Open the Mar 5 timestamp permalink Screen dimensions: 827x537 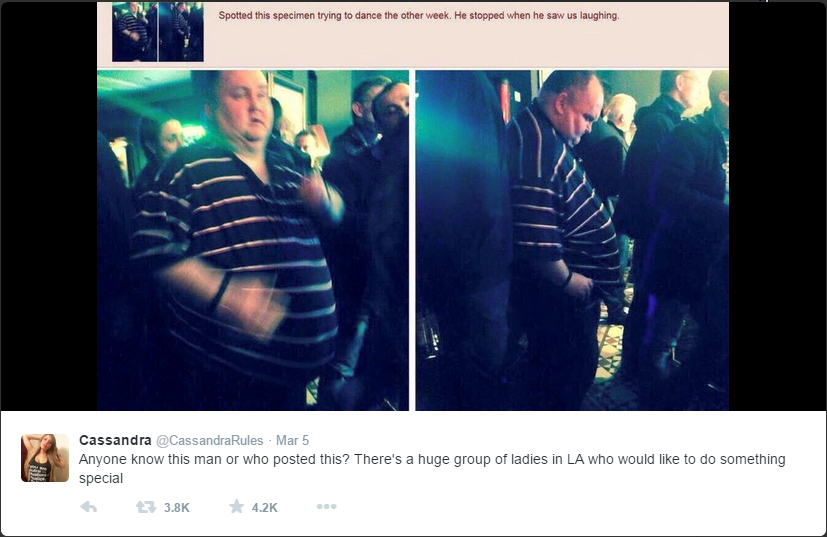pos(293,440)
